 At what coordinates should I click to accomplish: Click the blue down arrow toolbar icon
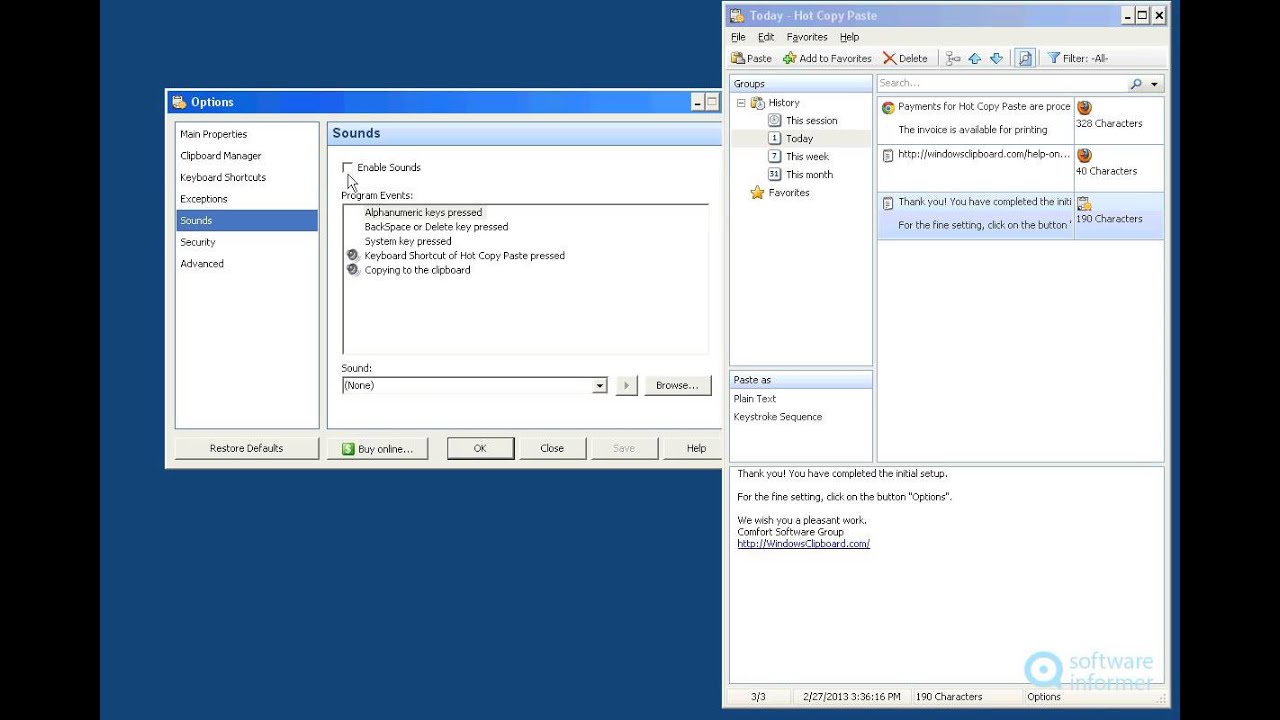[x=996, y=58]
